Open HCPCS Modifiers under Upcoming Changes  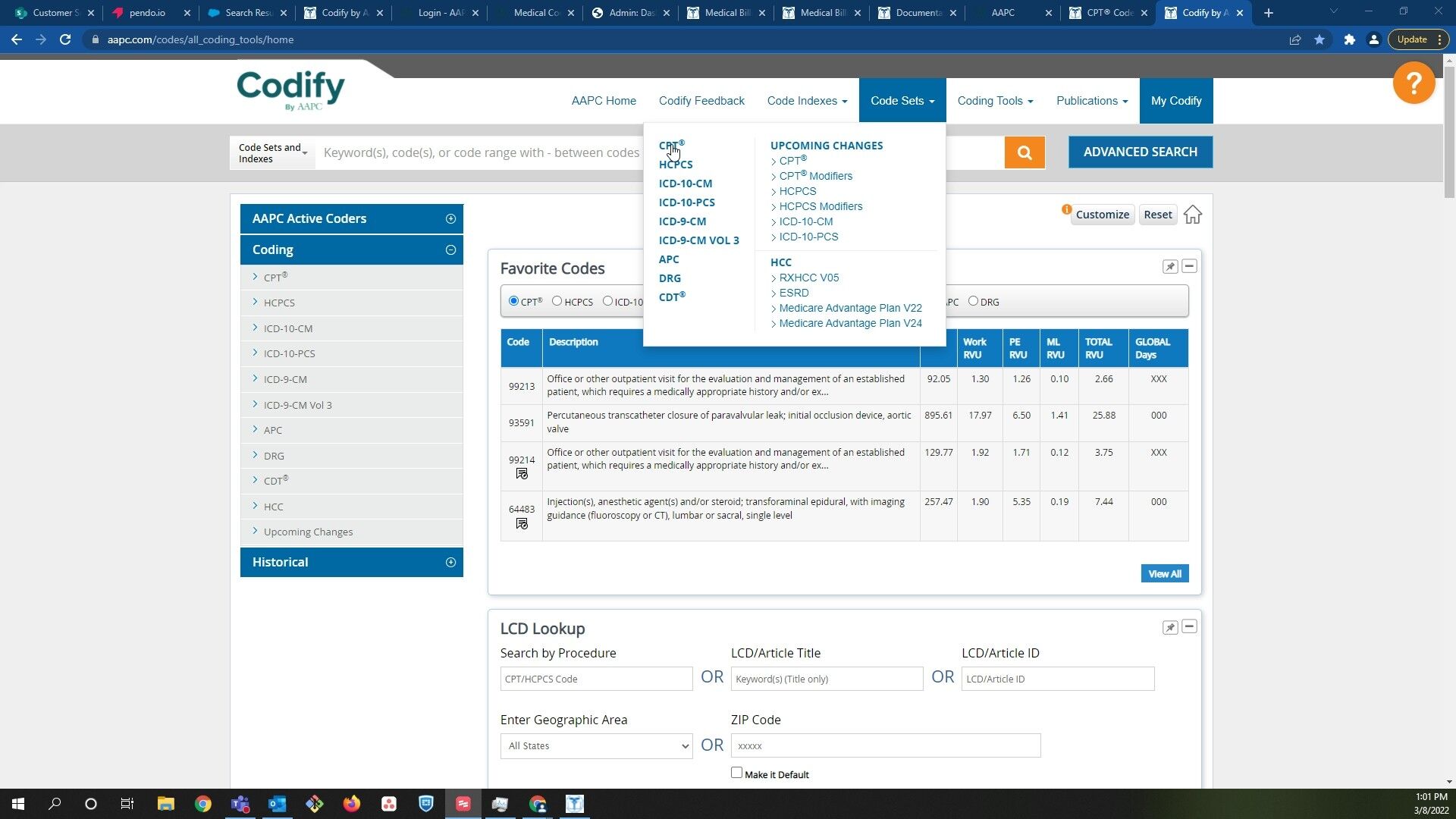(821, 206)
